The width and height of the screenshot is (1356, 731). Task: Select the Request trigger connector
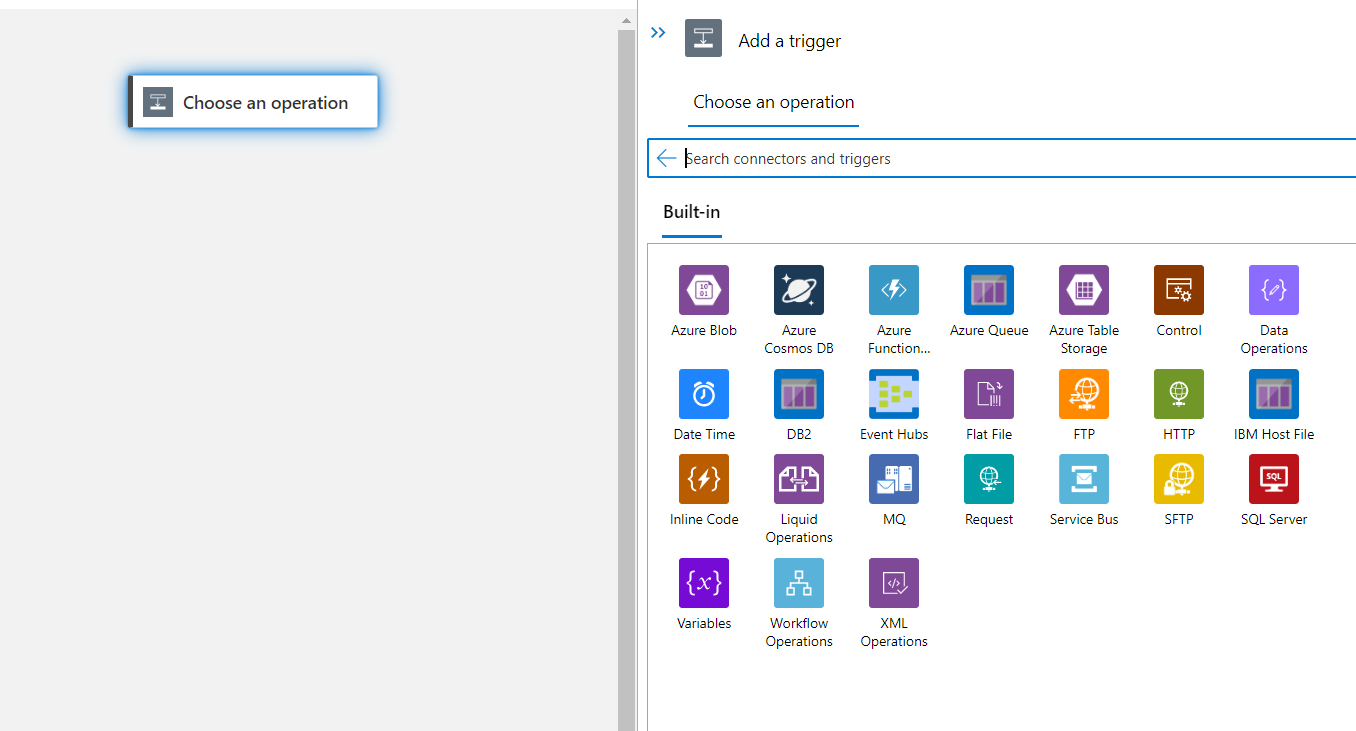(x=989, y=479)
